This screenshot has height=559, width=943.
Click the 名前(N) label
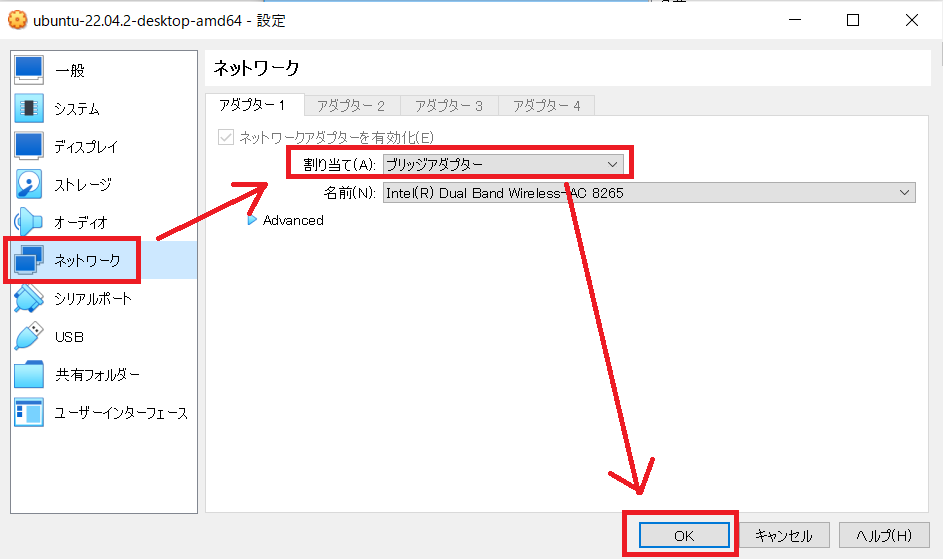point(349,193)
